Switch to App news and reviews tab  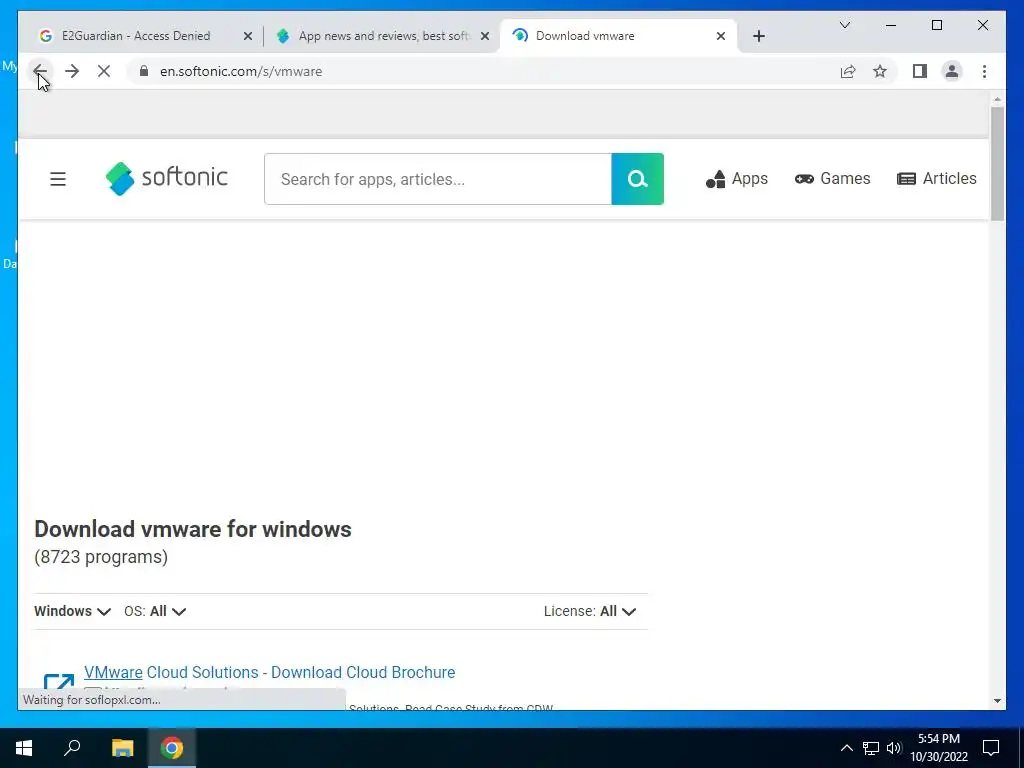(x=383, y=36)
